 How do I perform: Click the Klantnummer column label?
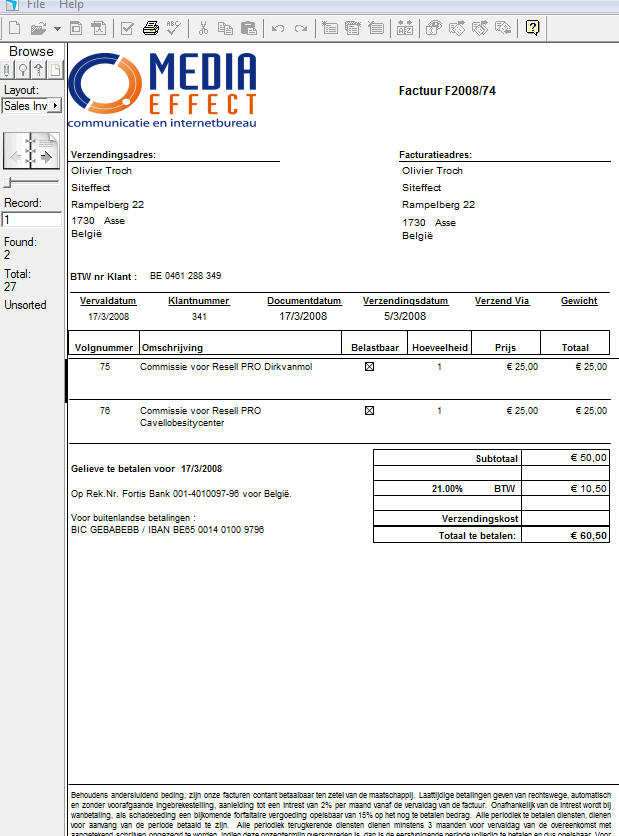tap(198, 301)
